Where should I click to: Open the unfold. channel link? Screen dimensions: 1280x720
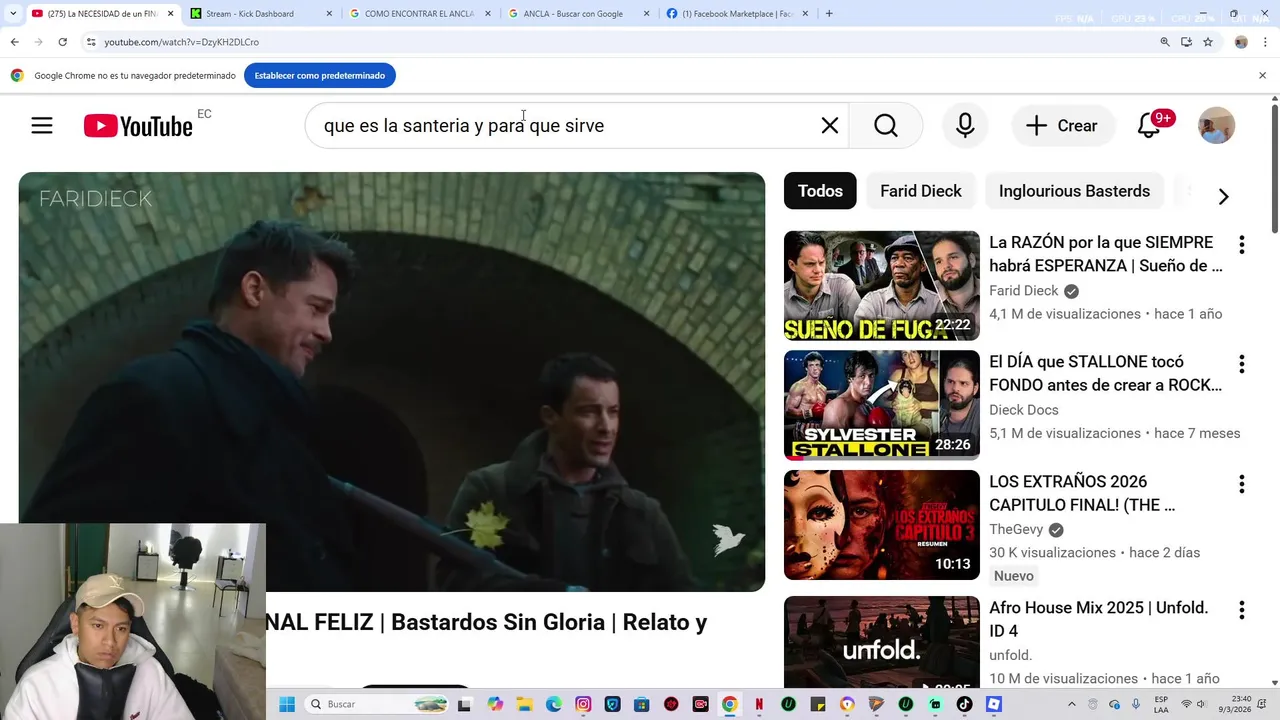tap(1010, 656)
